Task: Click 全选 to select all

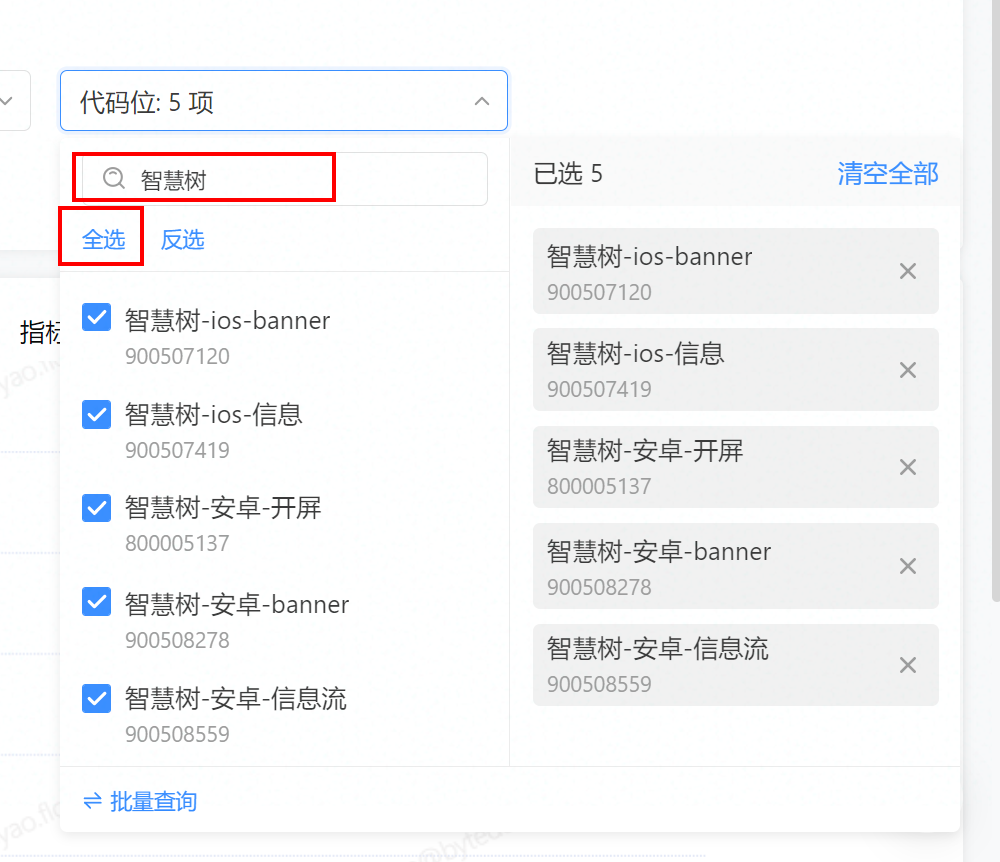Action: tap(103, 240)
